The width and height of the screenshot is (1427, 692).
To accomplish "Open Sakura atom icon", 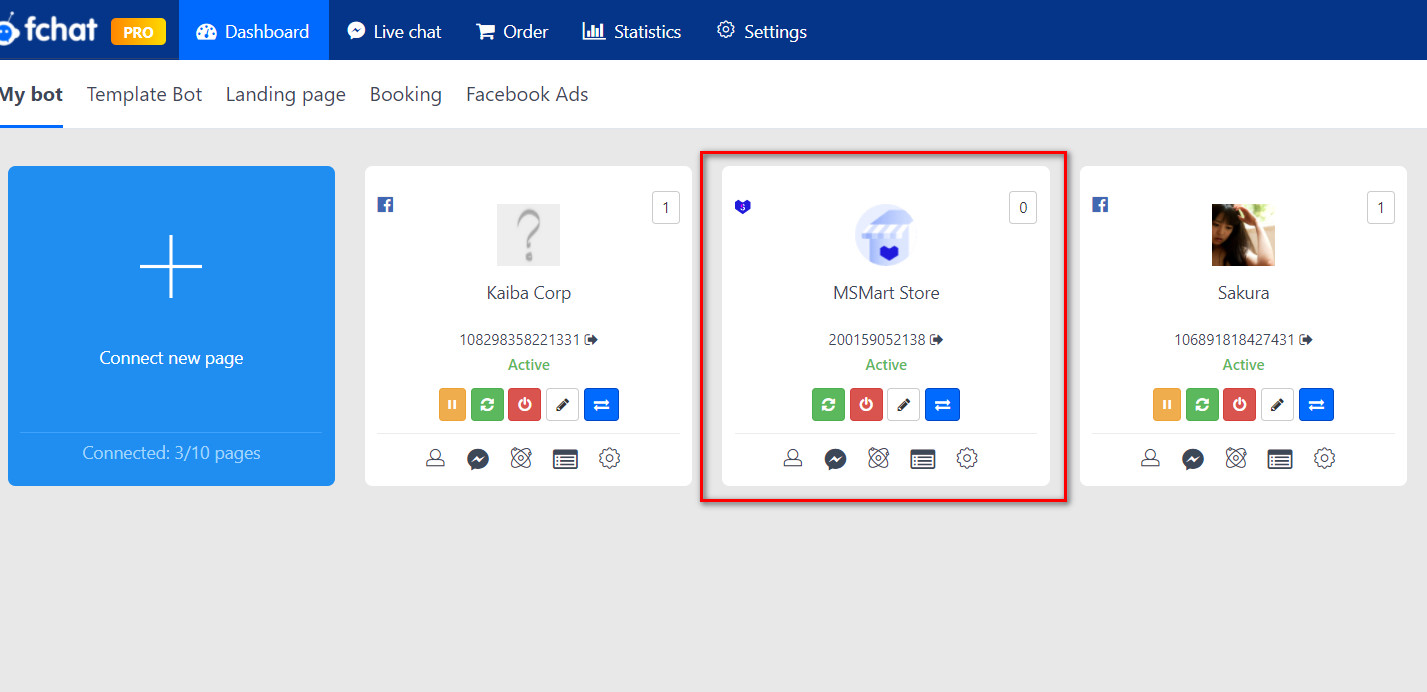I will coord(1236,458).
